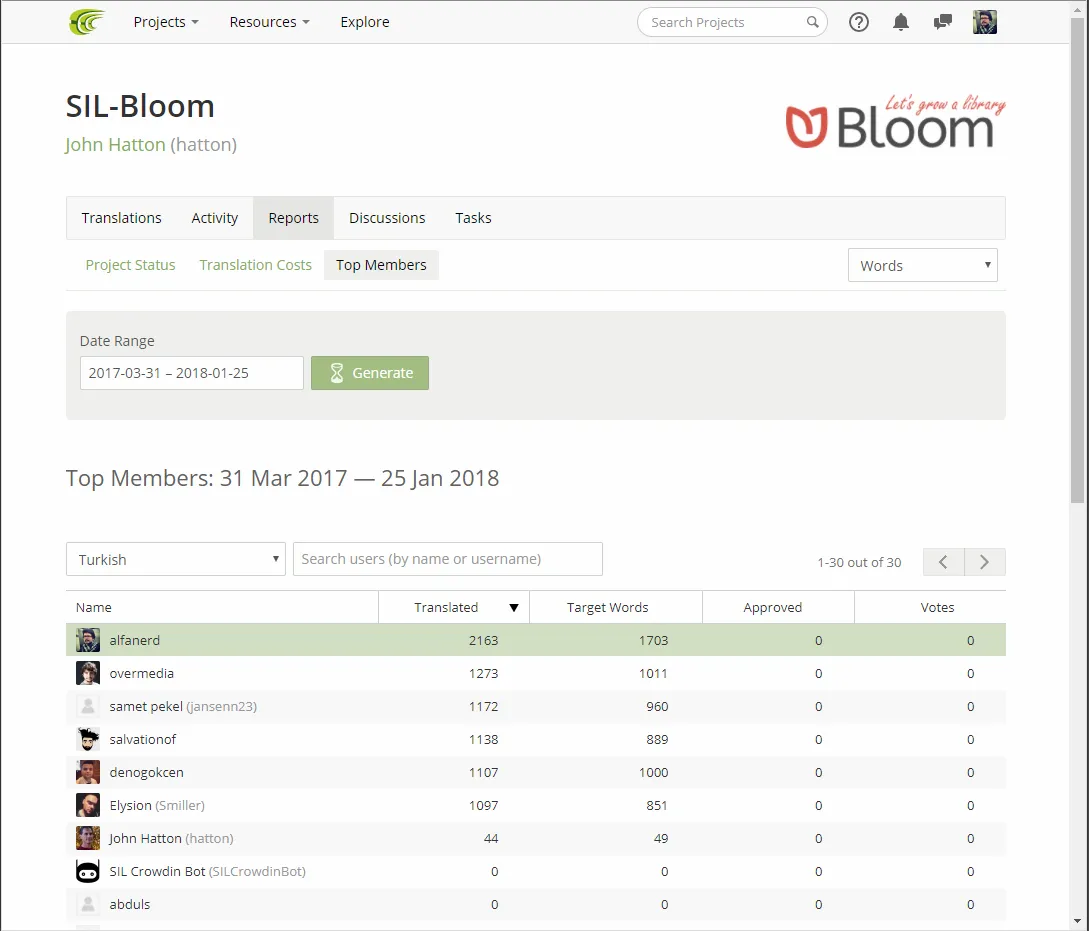Open SIL Crowdin Bot member name
Viewport: 1089px width, 931px height.
coord(208,871)
